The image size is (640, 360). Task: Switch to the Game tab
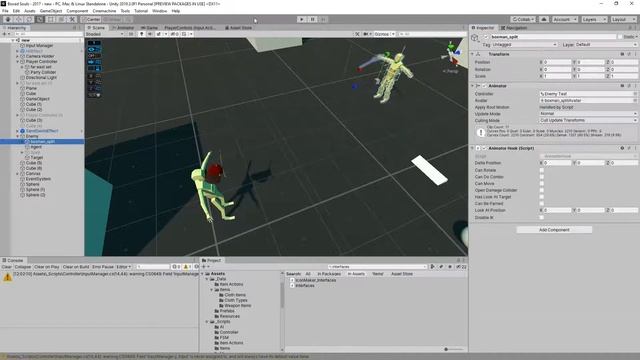(x=149, y=28)
